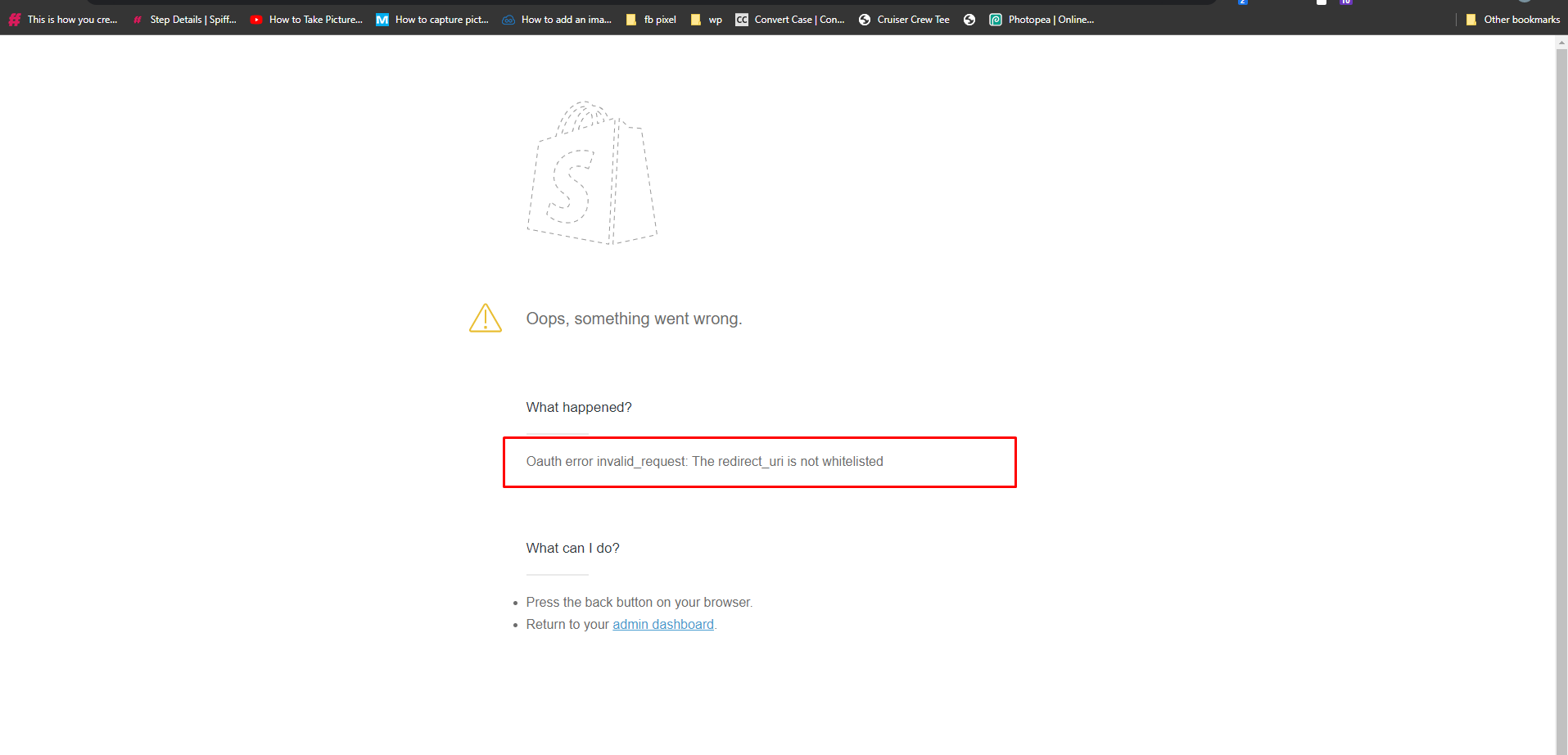This screenshot has height=755, width=1568.
Task: Open the 'How to add an ima...' bookmark
Action: 557,20
